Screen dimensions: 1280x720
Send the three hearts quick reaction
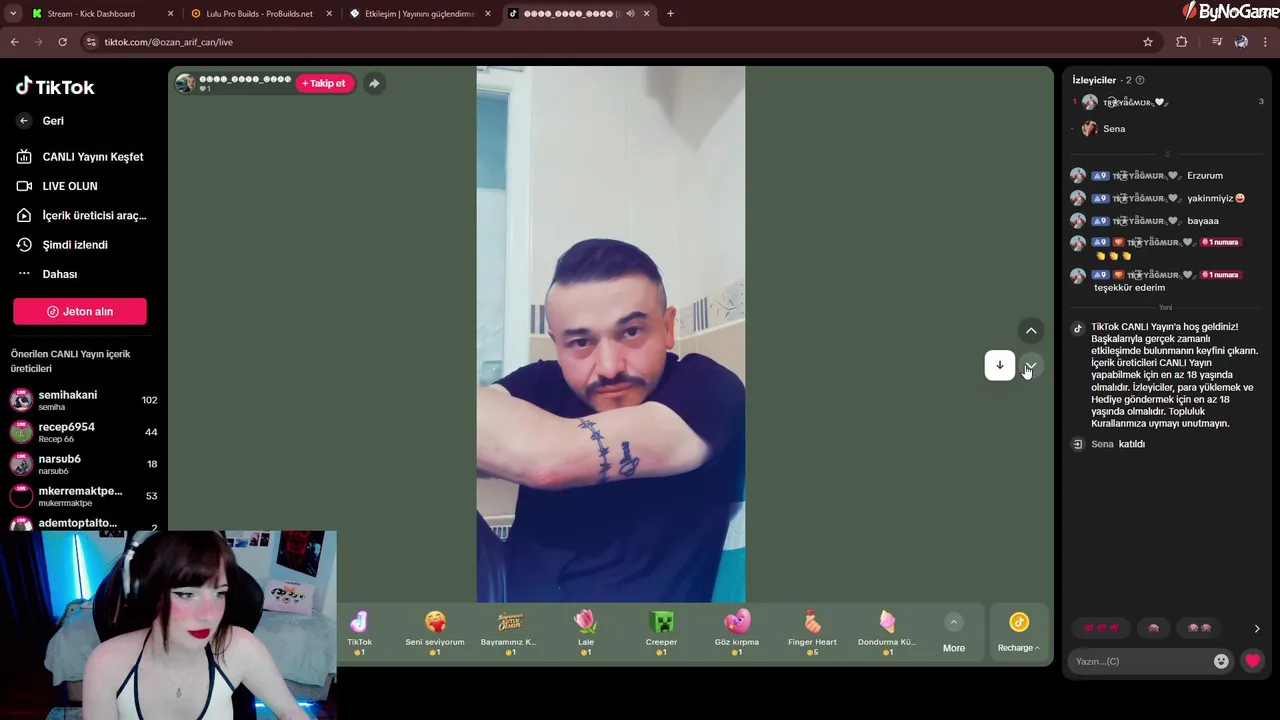(x=1101, y=628)
